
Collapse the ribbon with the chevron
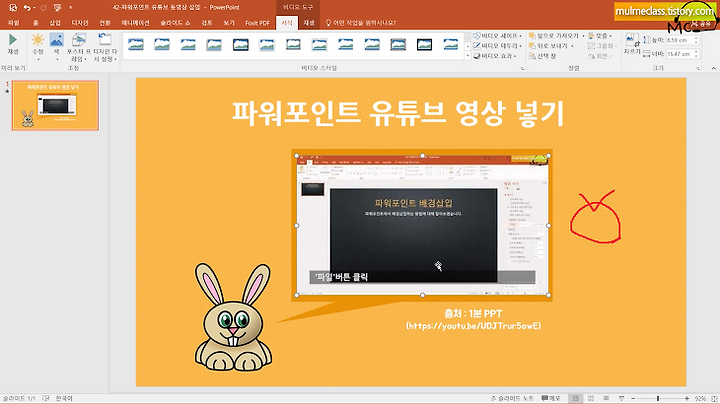click(714, 68)
